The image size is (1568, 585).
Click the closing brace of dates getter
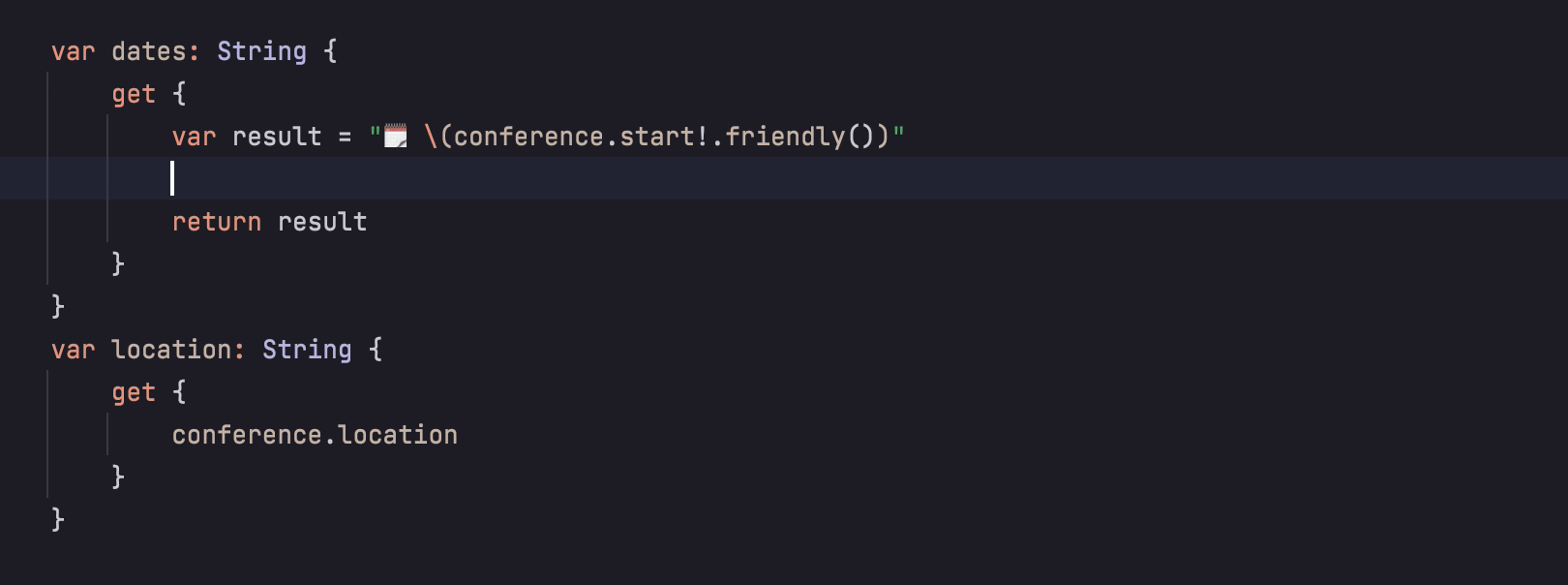pyautogui.click(x=118, y=264)
